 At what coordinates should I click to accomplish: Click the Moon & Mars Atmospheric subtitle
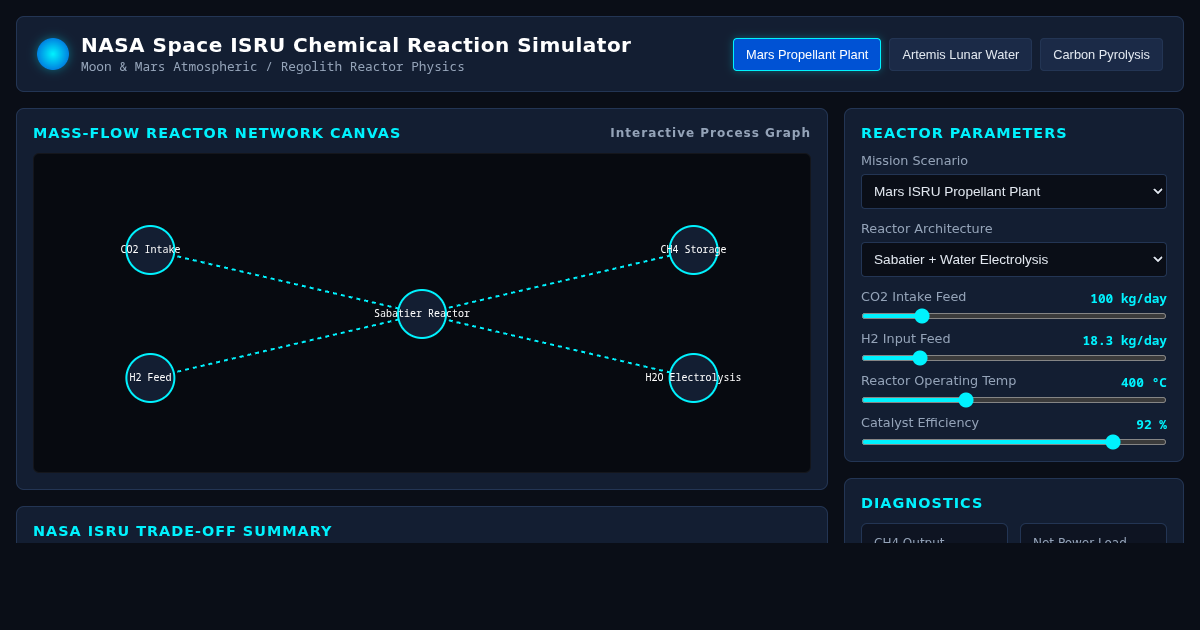point(273,67)
